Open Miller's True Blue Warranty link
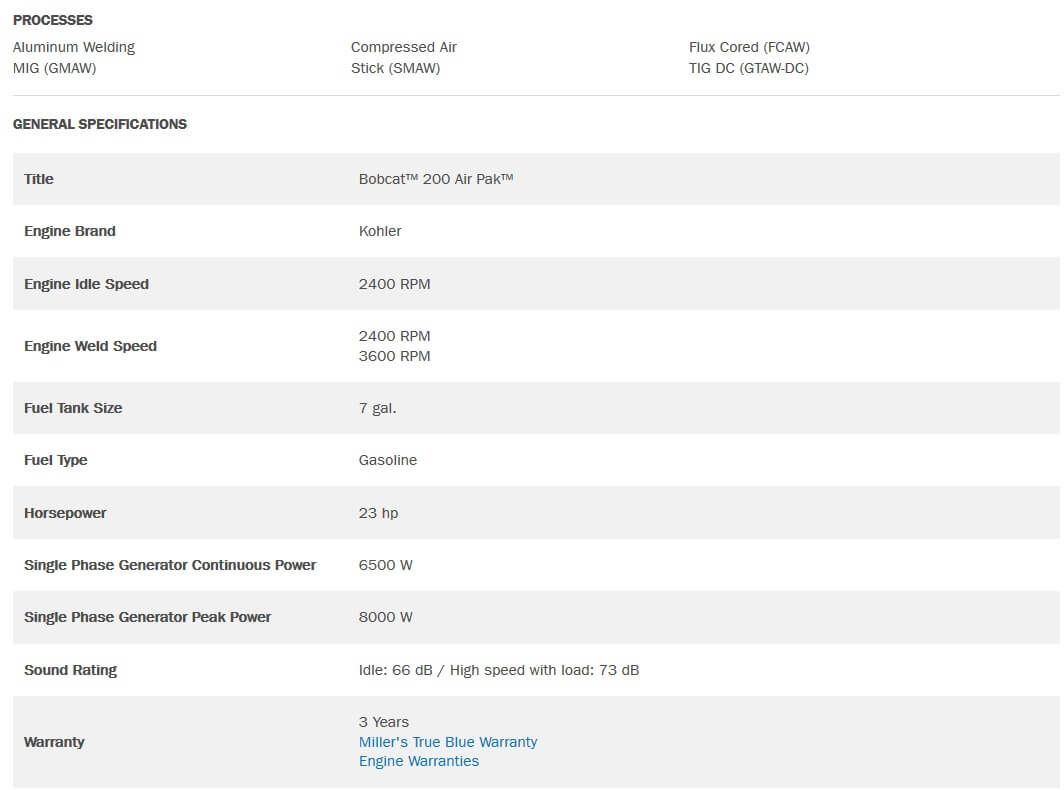This screenshot has width=1064, height=790. (448, 742)
